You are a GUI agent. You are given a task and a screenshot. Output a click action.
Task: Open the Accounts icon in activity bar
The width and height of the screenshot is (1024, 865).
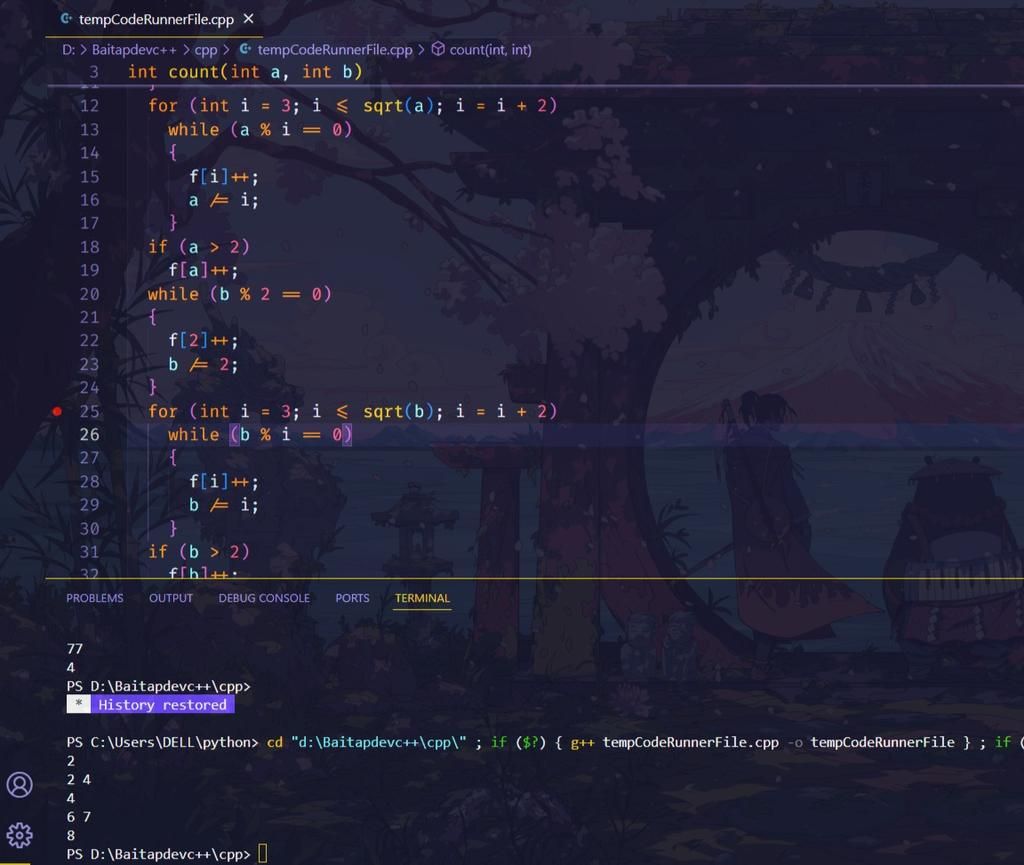[x=20, y=784]
